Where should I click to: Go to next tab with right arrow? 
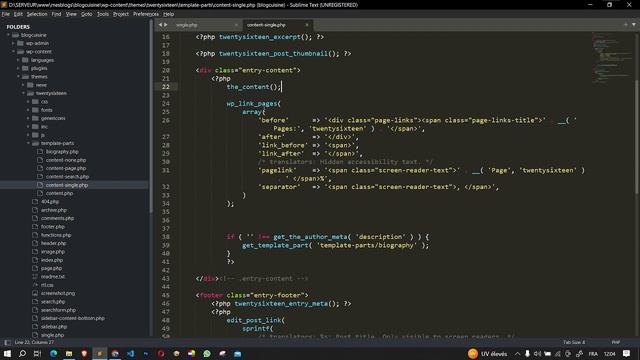166,25
